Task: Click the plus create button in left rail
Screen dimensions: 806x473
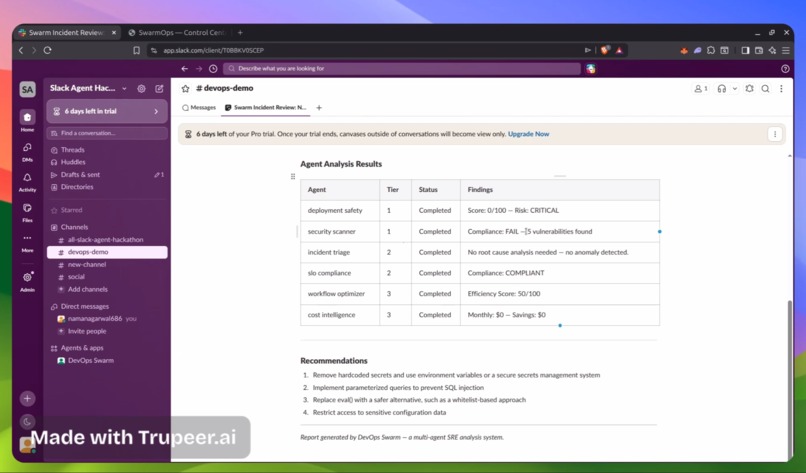Action: [27, 398]
